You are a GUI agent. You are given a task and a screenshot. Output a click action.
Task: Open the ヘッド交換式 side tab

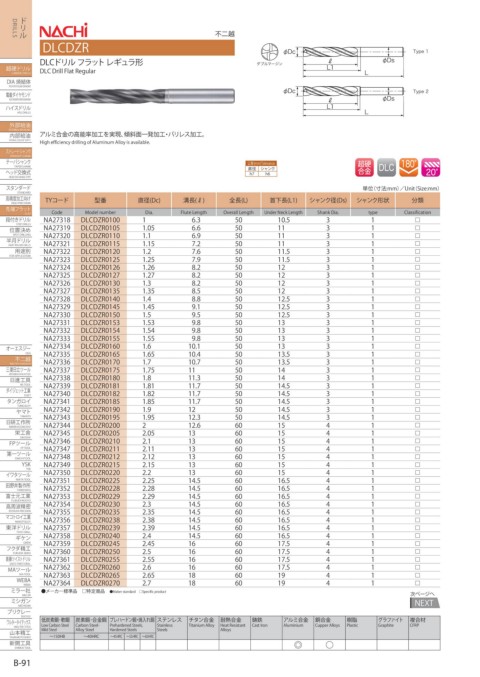click(x=16, y=174)
